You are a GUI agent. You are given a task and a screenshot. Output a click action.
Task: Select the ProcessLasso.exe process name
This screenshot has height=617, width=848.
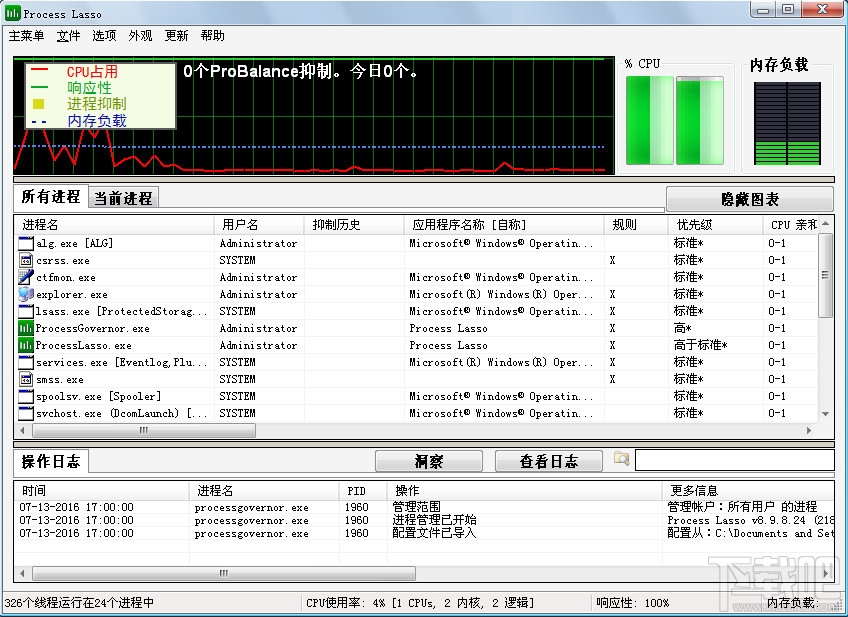pos(83,346)
